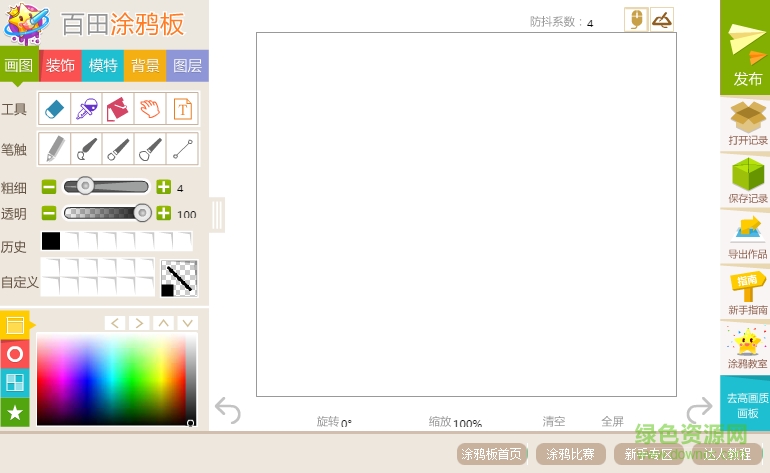Click the right arrow above palette
This screenshot has height=473, width=770.
[x=139, y=323]
